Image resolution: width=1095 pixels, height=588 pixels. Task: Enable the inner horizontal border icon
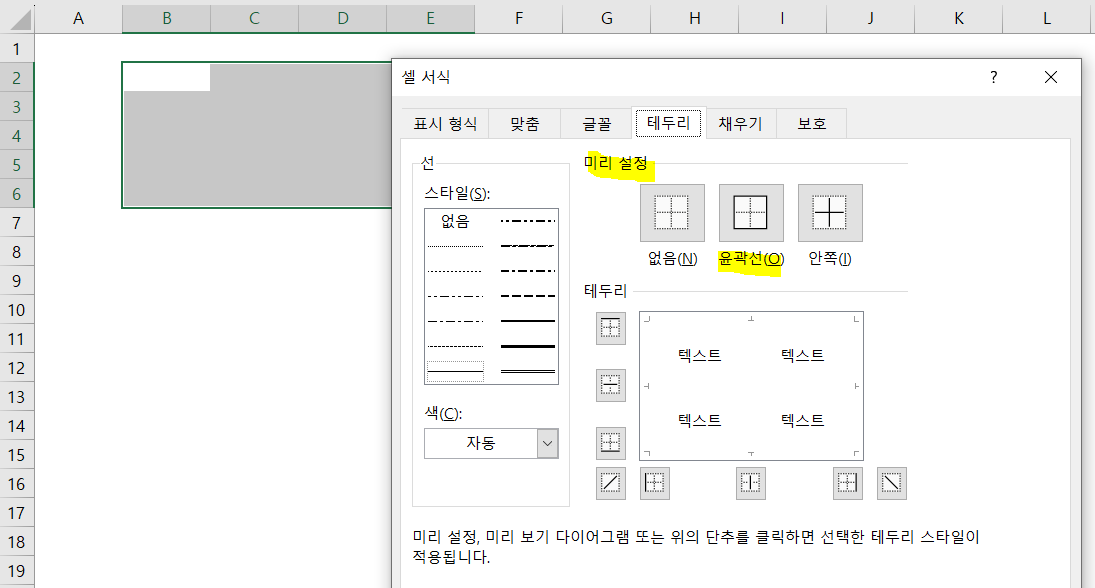[x=610, y=385]
